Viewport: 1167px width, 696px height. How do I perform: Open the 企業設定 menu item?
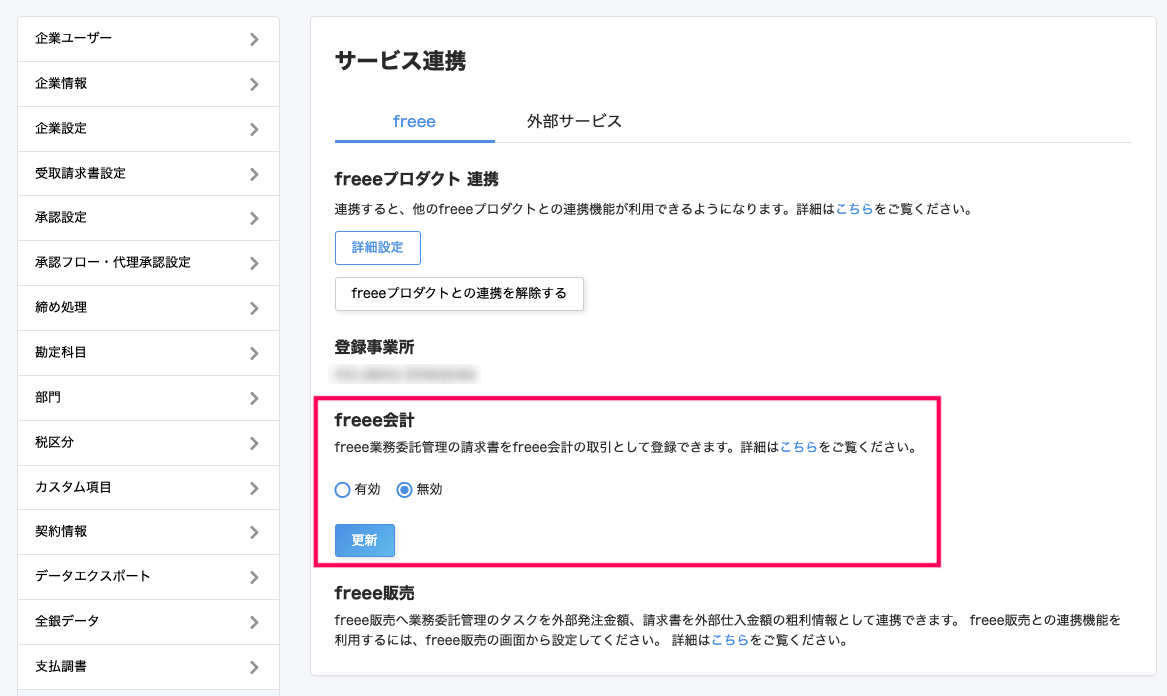(x=148, y=129)
